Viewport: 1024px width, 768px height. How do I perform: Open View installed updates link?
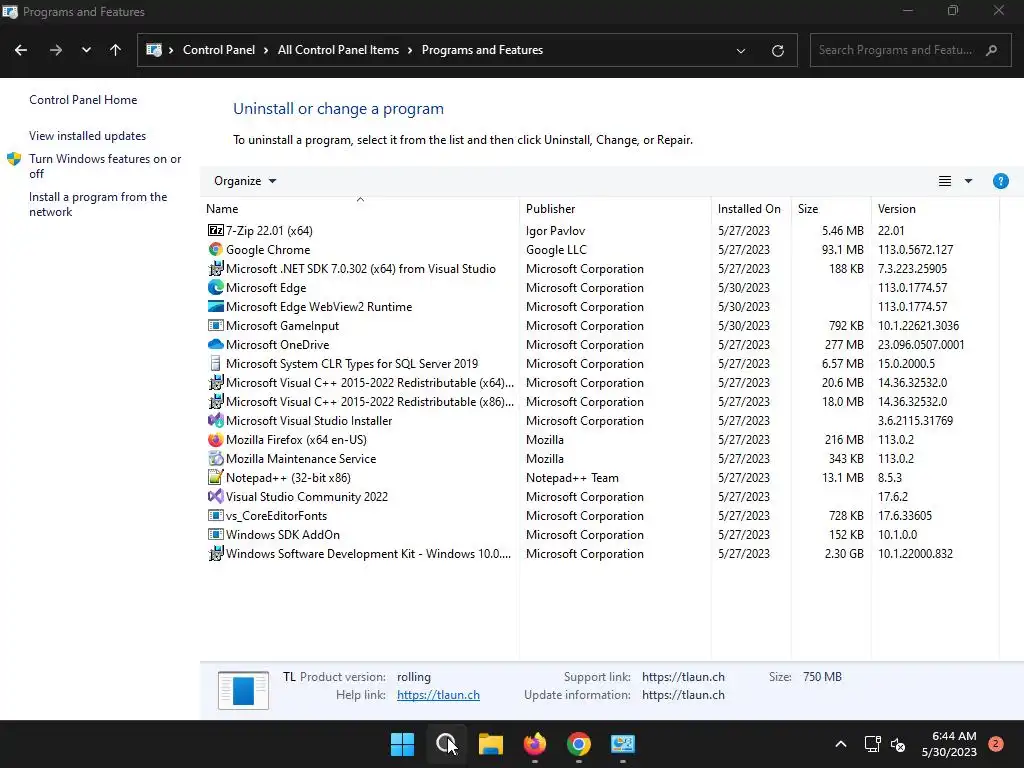pos(88,136)
